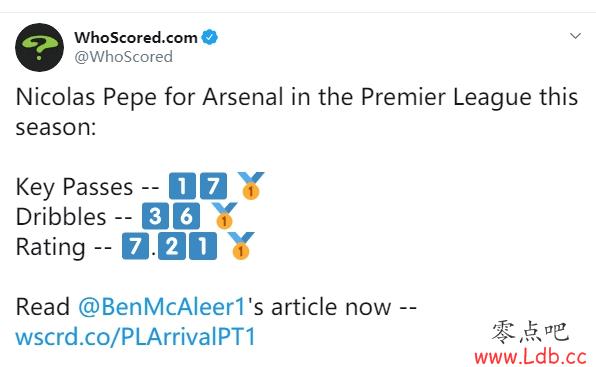Viewport: 596px width, 367px height.
Task: Click the digit 6 emoji in Dribbles
Action: (x=186, y=216)
